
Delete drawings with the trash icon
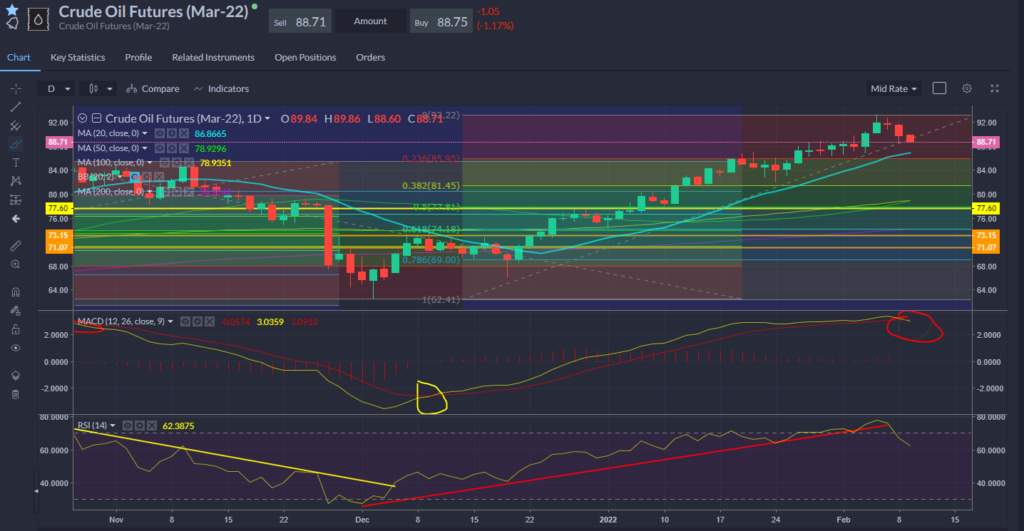pyautogui.click(x=15, y=394)
